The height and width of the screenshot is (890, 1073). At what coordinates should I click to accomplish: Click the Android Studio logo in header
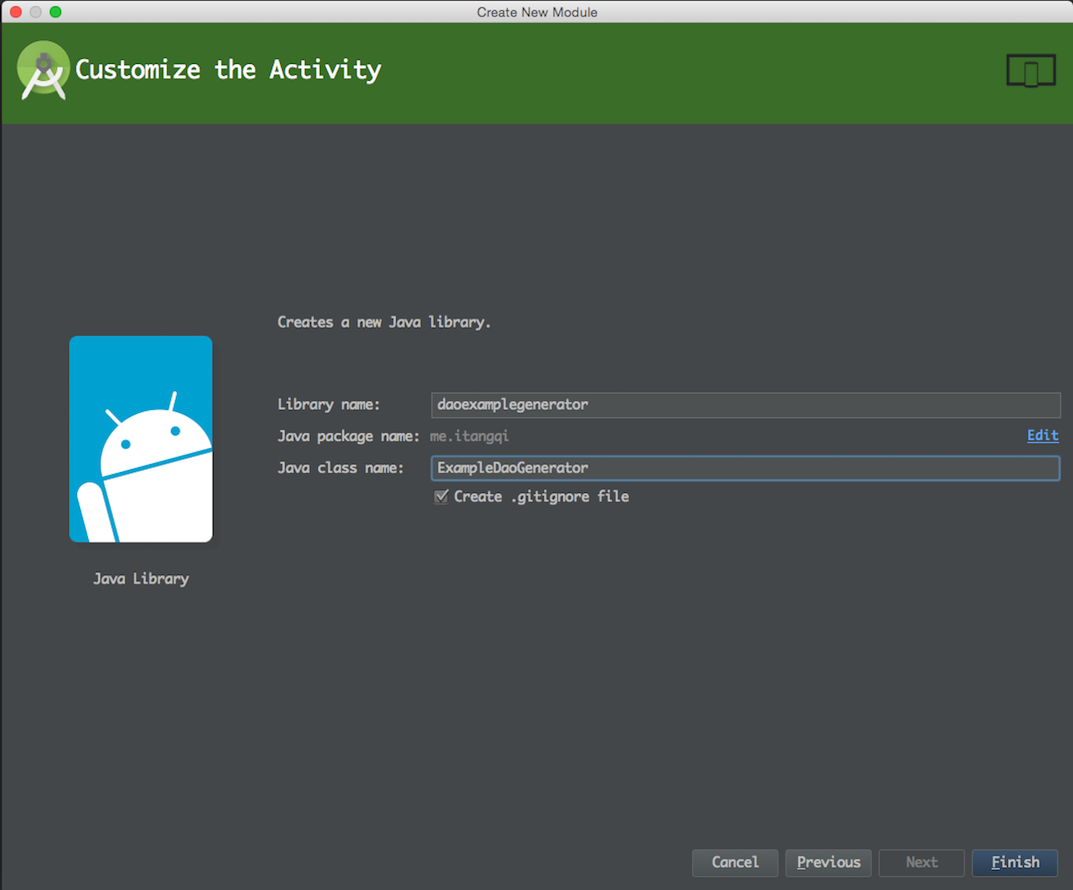43,70
